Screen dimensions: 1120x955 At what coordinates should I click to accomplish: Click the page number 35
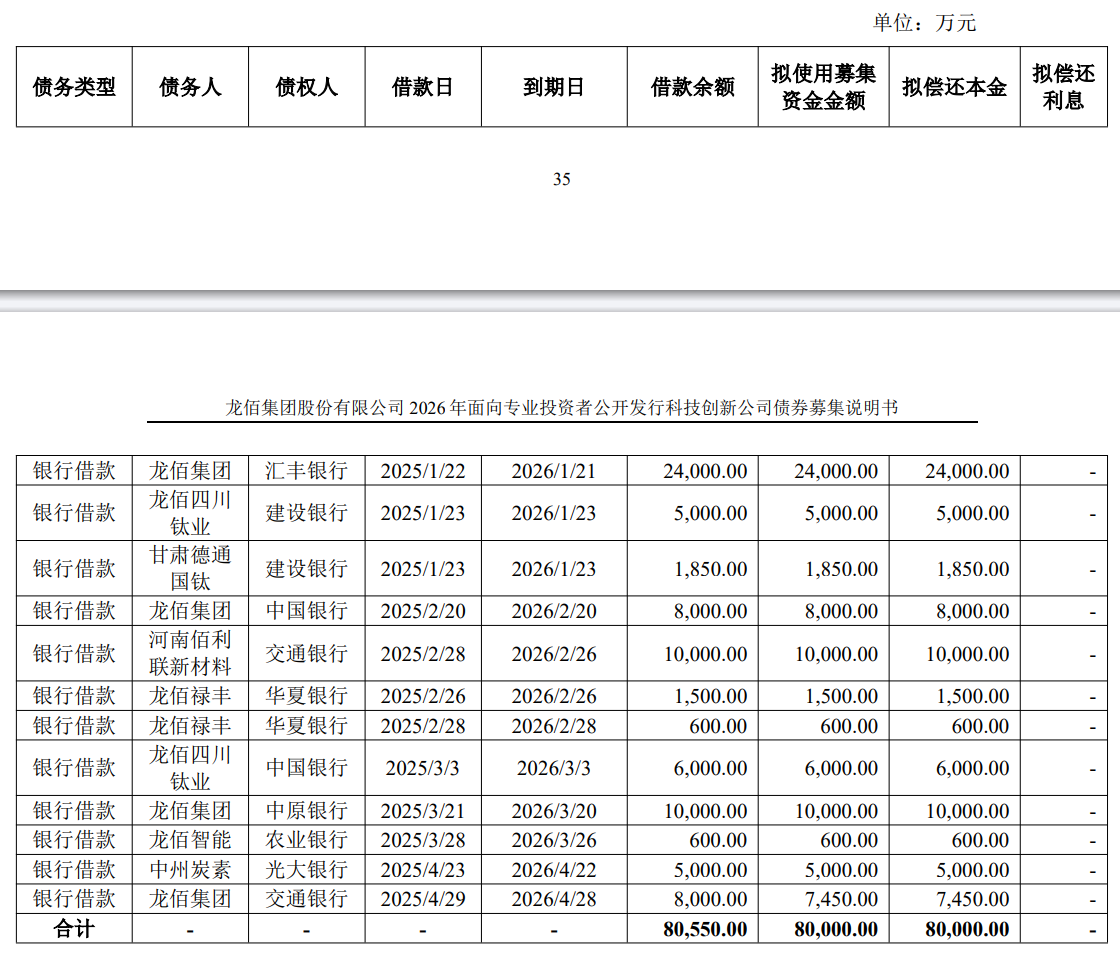[561, 180]
